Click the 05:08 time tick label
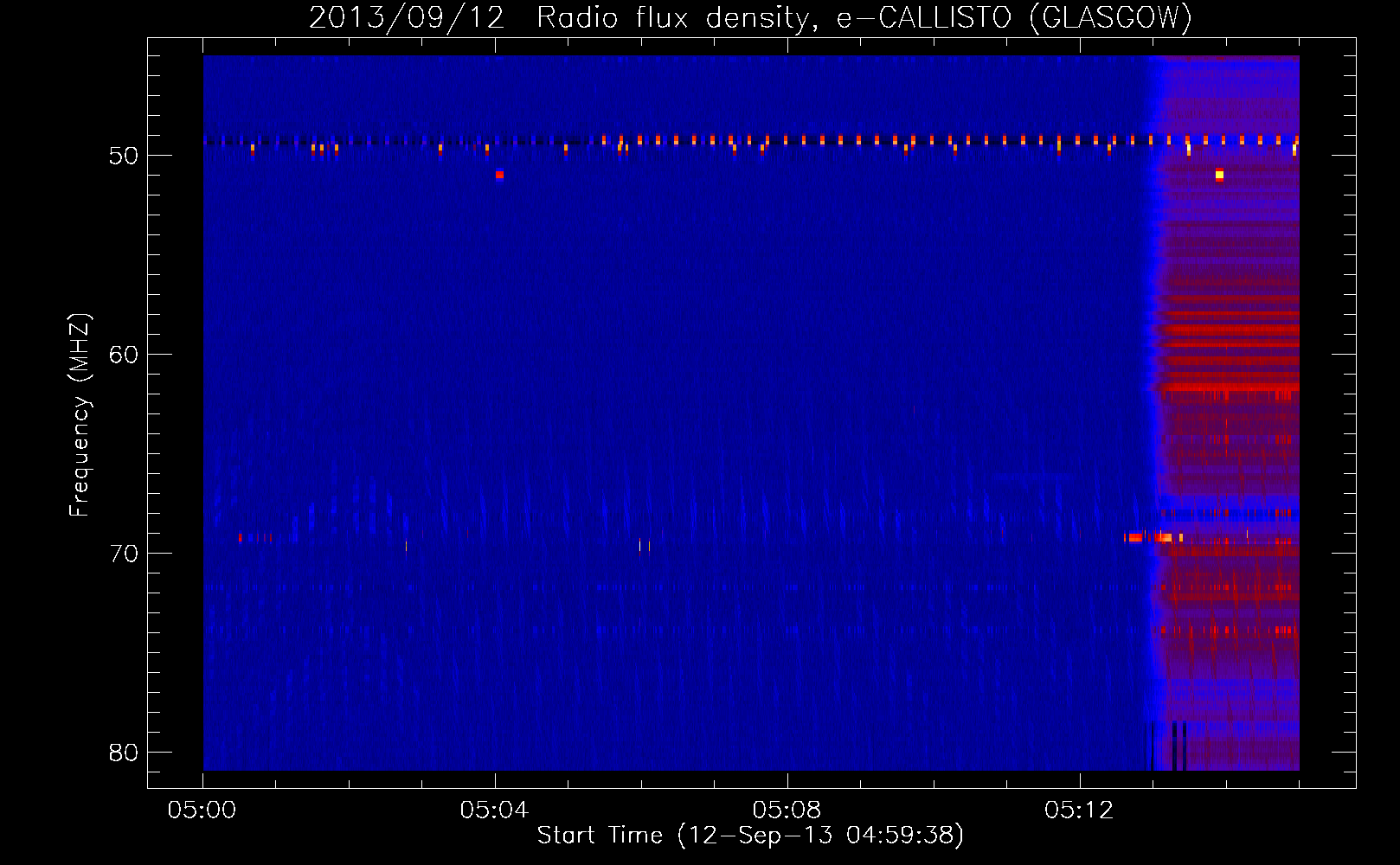The image size is (1400, 865). click(x=787, y=810)
